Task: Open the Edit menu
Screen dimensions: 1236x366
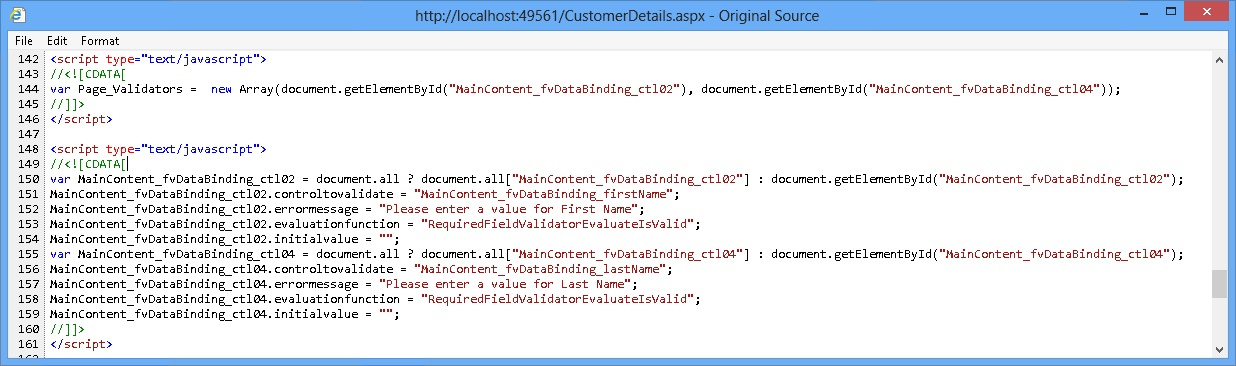Action: [x=57, y=41]
